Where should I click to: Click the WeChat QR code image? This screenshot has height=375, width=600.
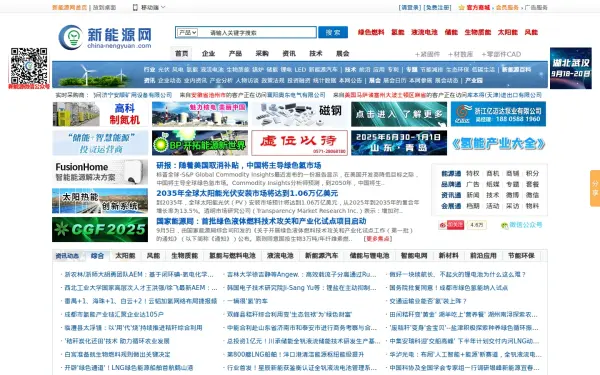(29, 65)
